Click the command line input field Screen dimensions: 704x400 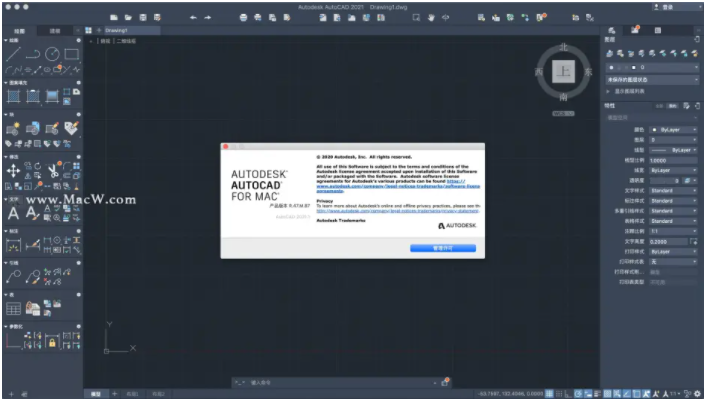[x=341, y=382]
